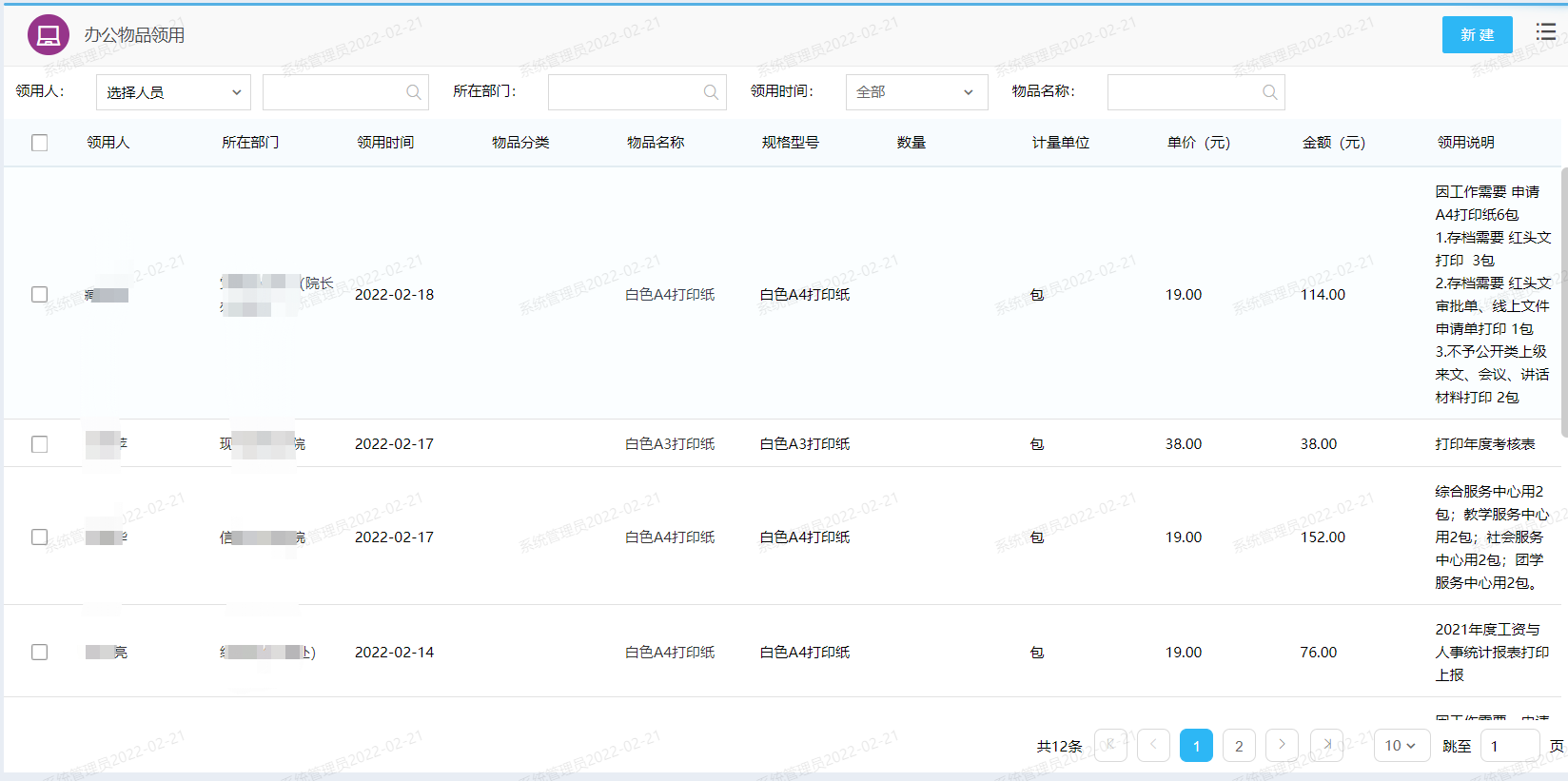Go to previous page arrow
This screenshot has width=1568, height=781.
(x=1153, y=745)
